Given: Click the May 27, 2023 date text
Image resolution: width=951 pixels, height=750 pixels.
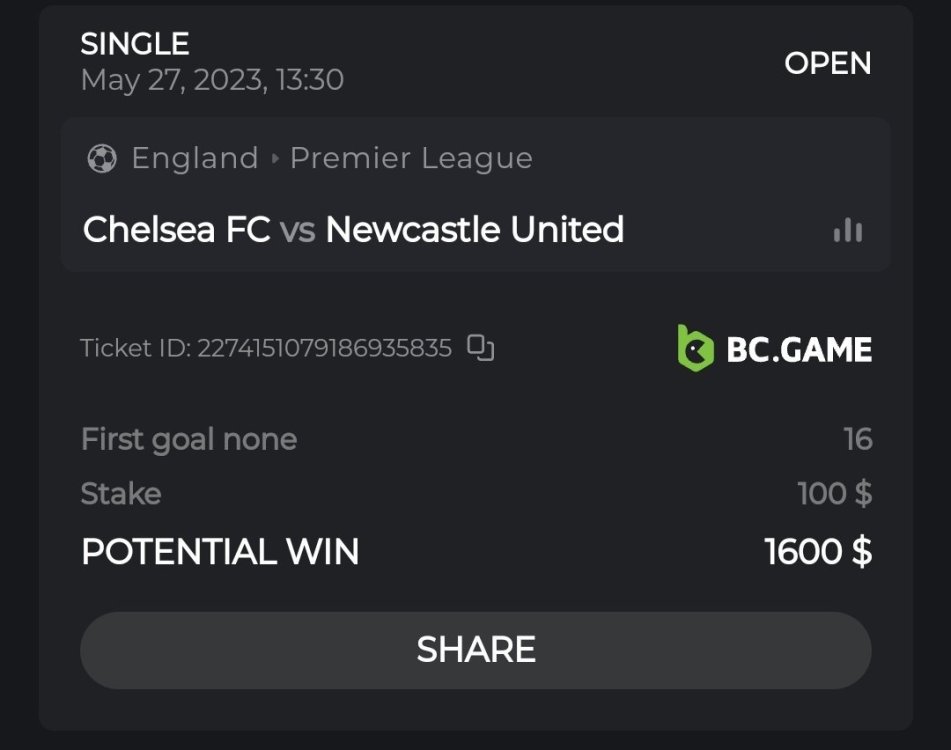Looking at the screenshot, I should pyautogui.click(x=212, y=80).
